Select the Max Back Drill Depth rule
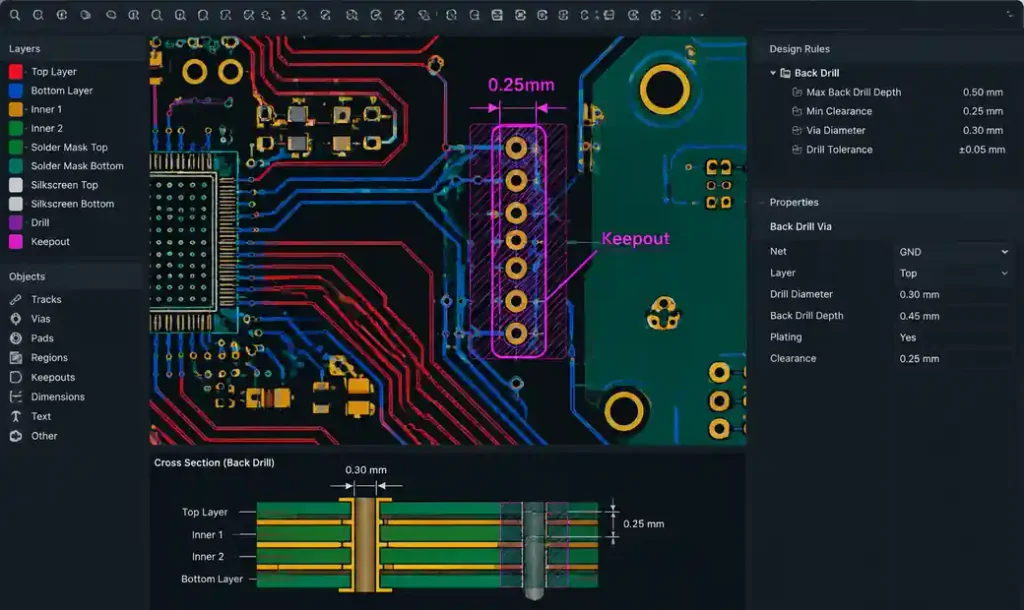This screenshot has height=610, width=1024. 853,92
